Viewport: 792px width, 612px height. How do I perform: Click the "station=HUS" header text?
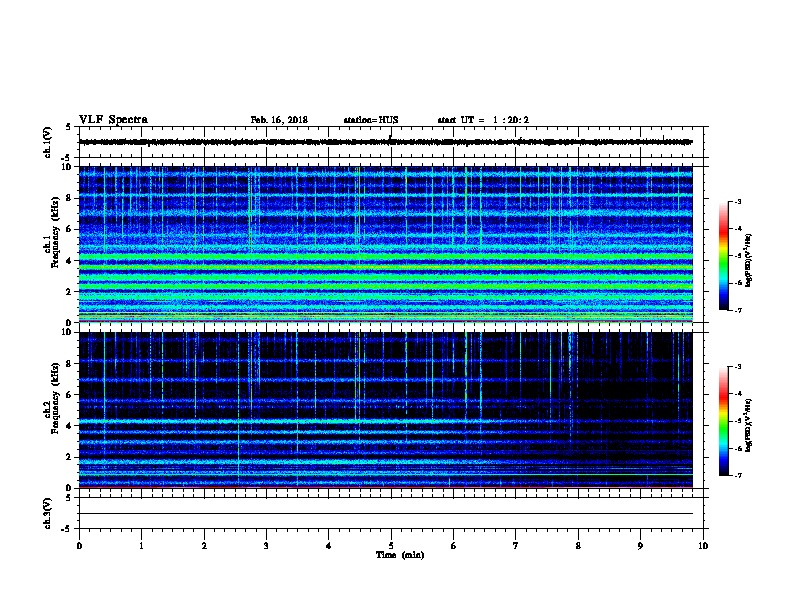coord(371,120)
